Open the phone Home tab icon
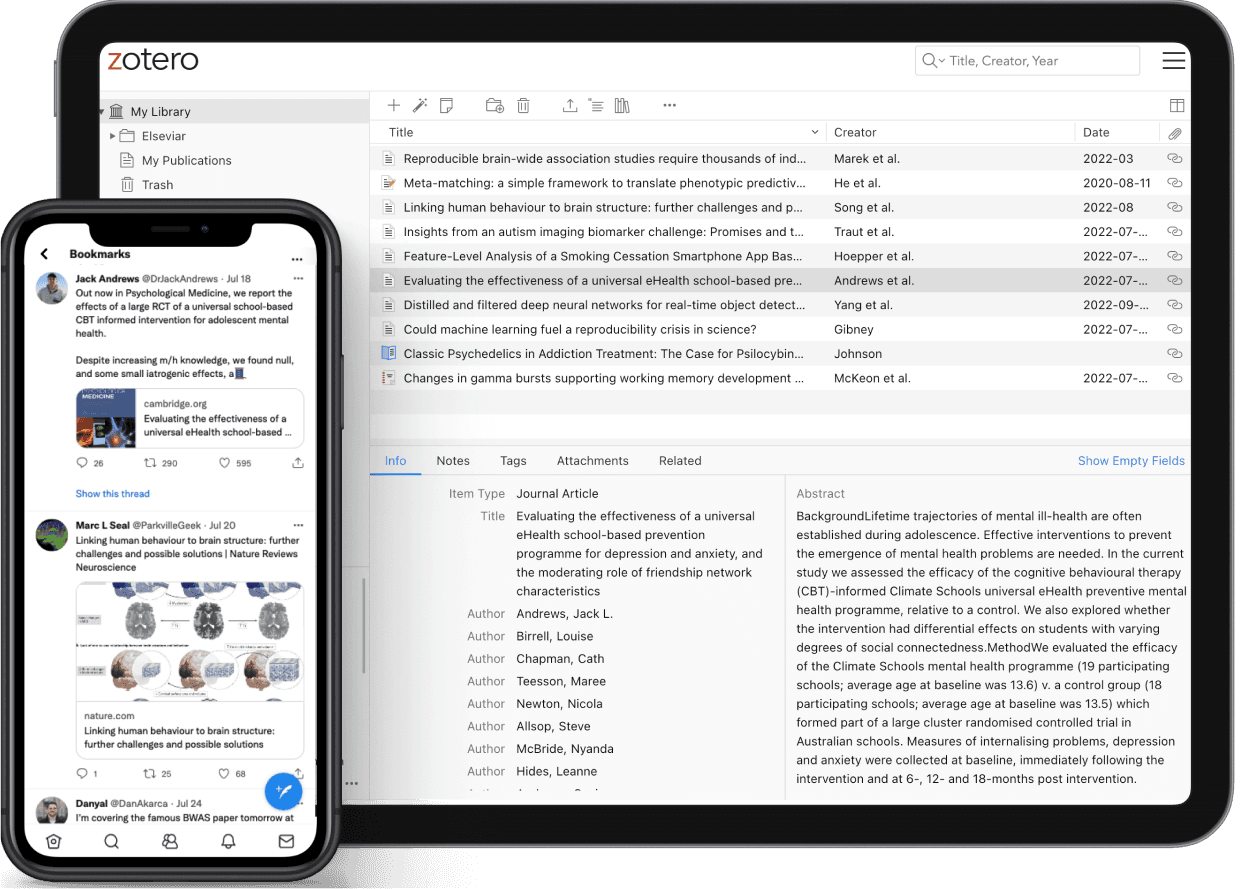Screen dimensions: 1252x889 tap(53, 842)
